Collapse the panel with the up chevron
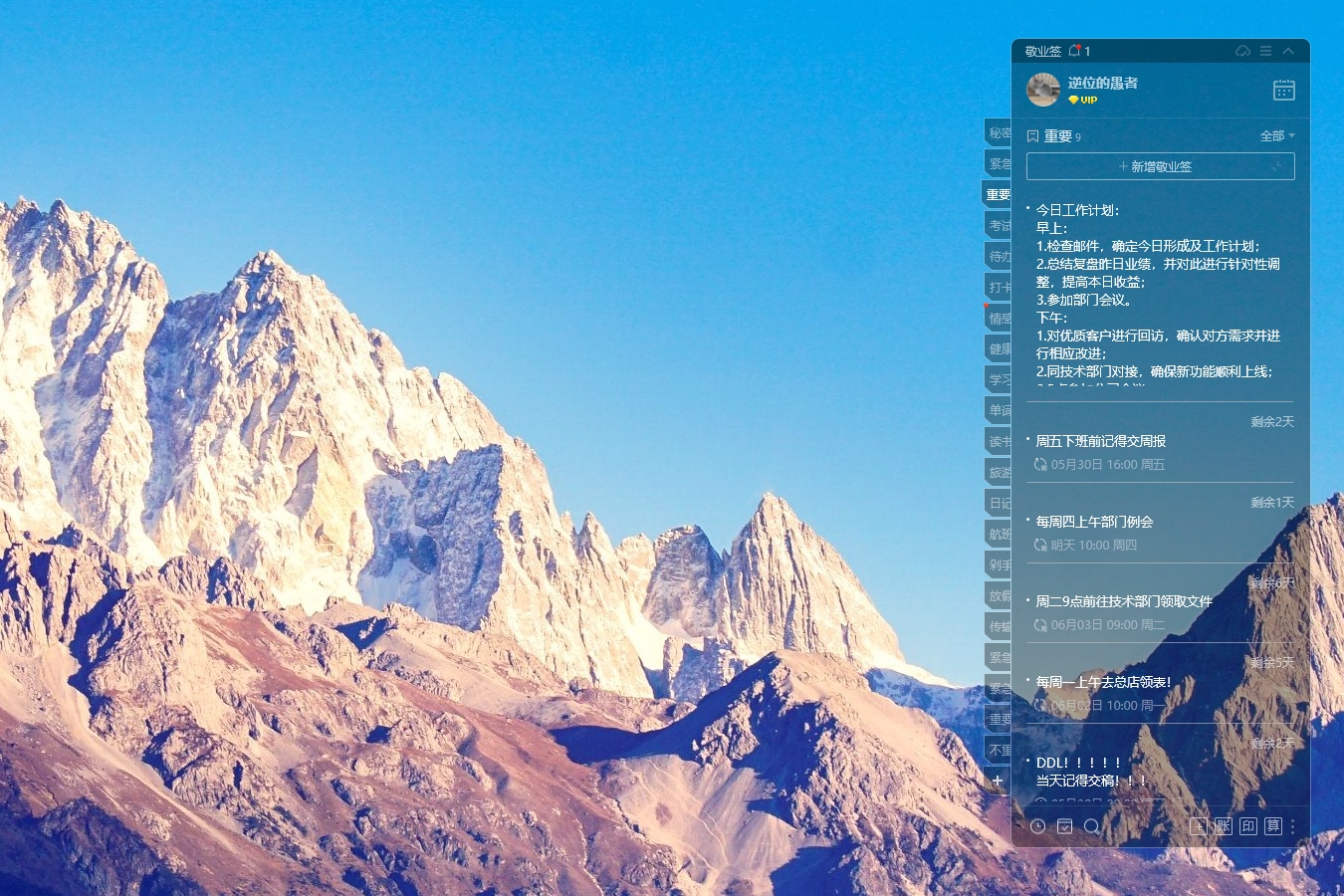Image resolution: width=1344 pixels, height=896 pixels. coord(1288,51)
